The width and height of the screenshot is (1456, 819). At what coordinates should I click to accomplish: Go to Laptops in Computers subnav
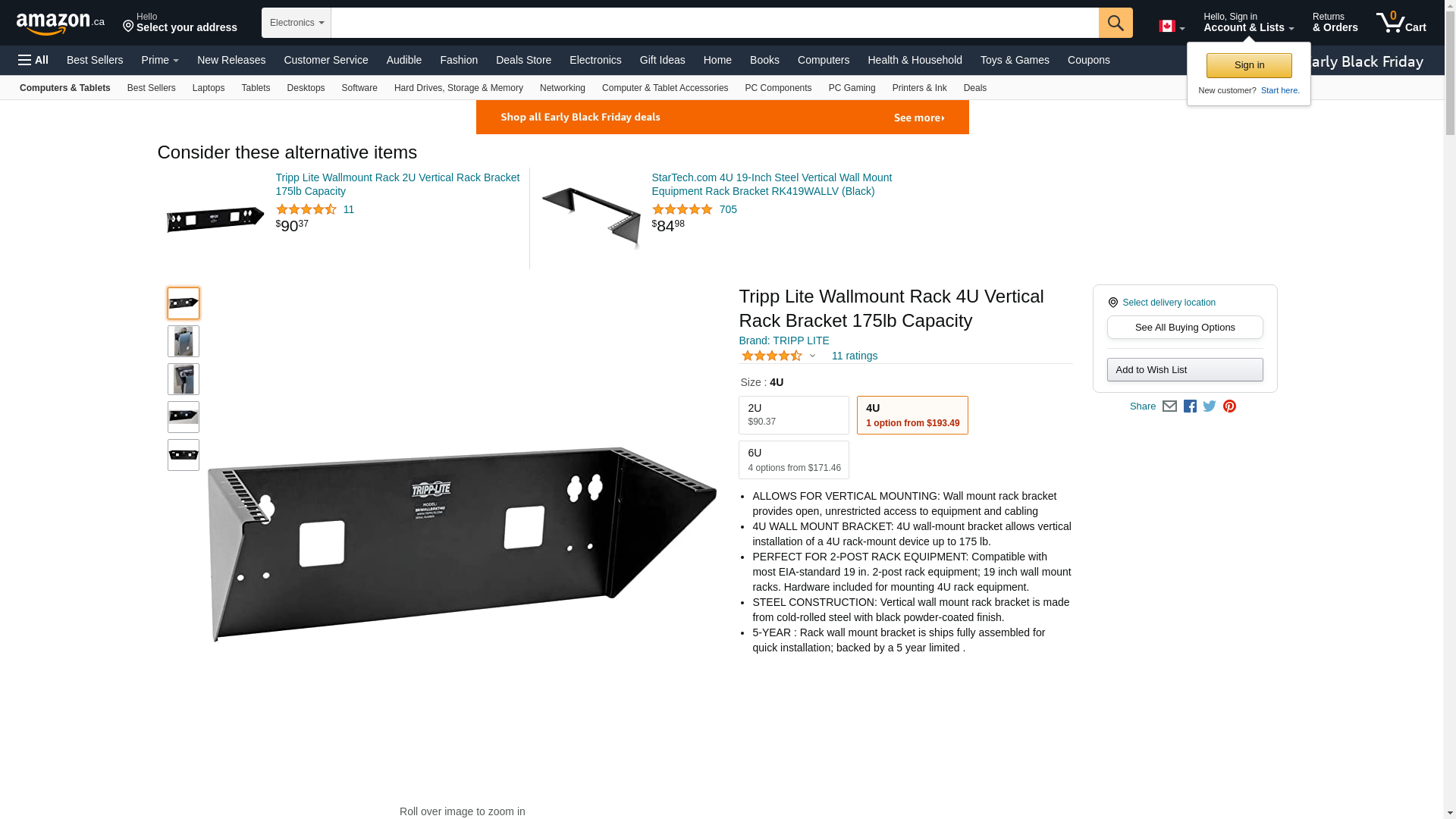[x=209, y=88]
